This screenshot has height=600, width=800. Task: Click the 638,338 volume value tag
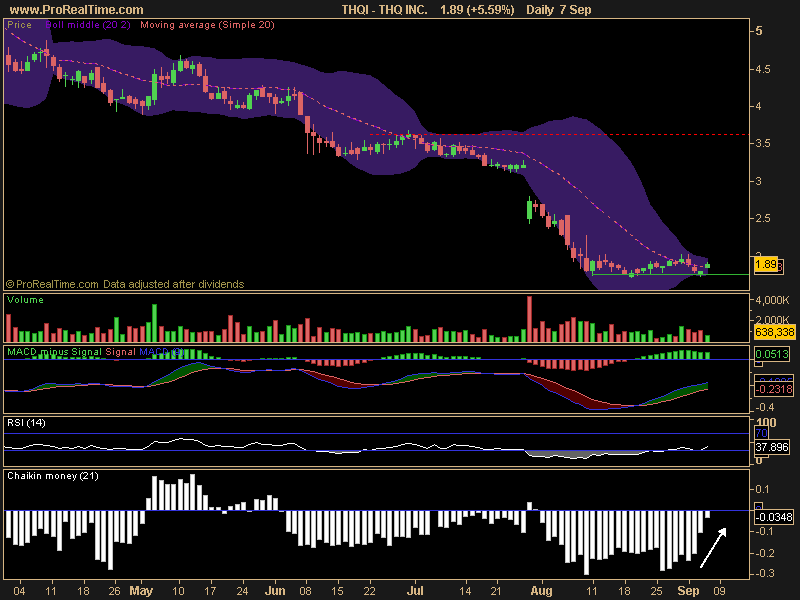coord(774,332)
